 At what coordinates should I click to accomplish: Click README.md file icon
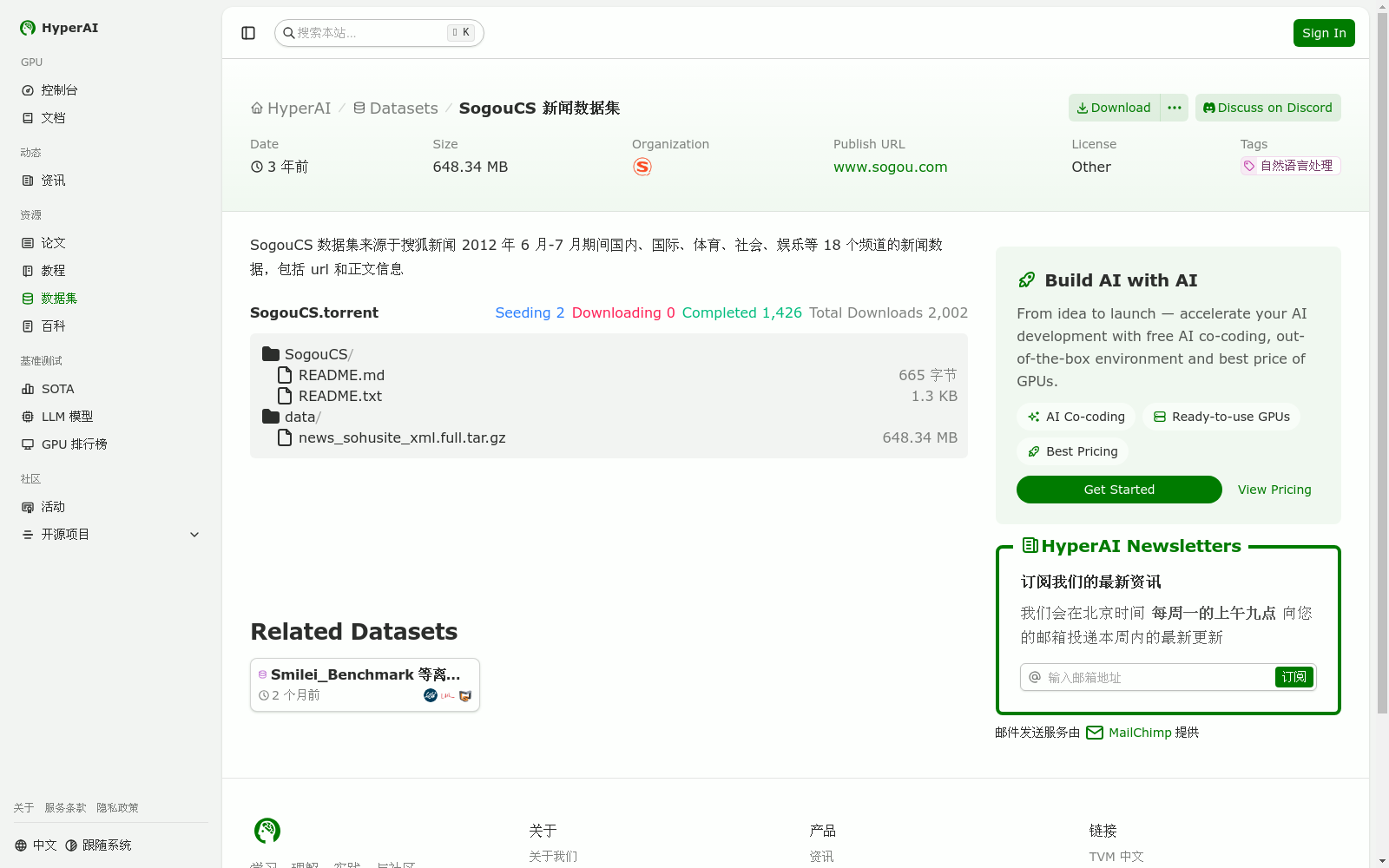click(284, 375)
